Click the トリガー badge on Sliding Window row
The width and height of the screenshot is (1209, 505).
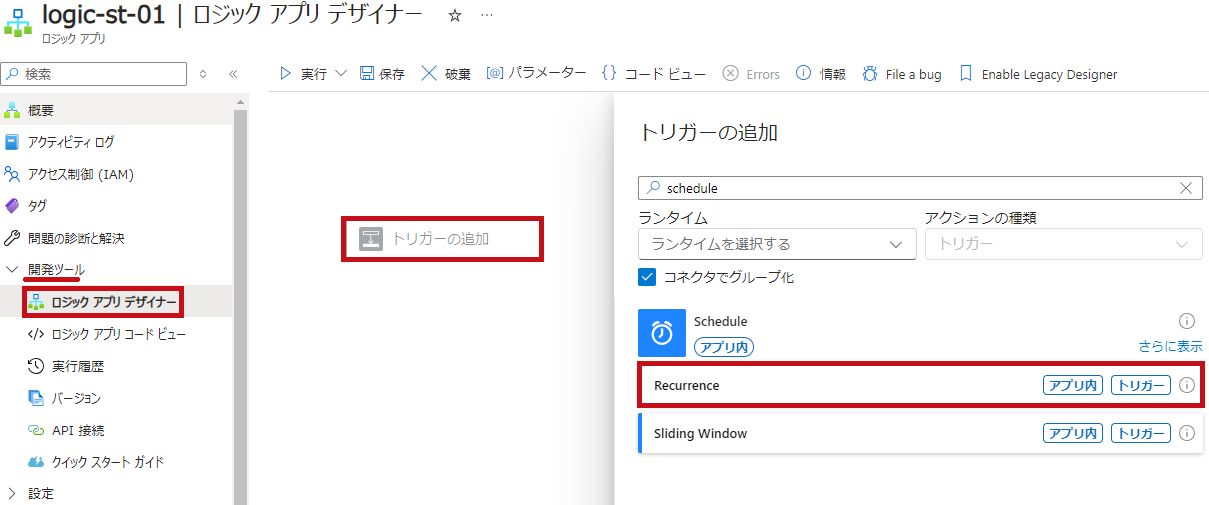tap(1141, 433)
